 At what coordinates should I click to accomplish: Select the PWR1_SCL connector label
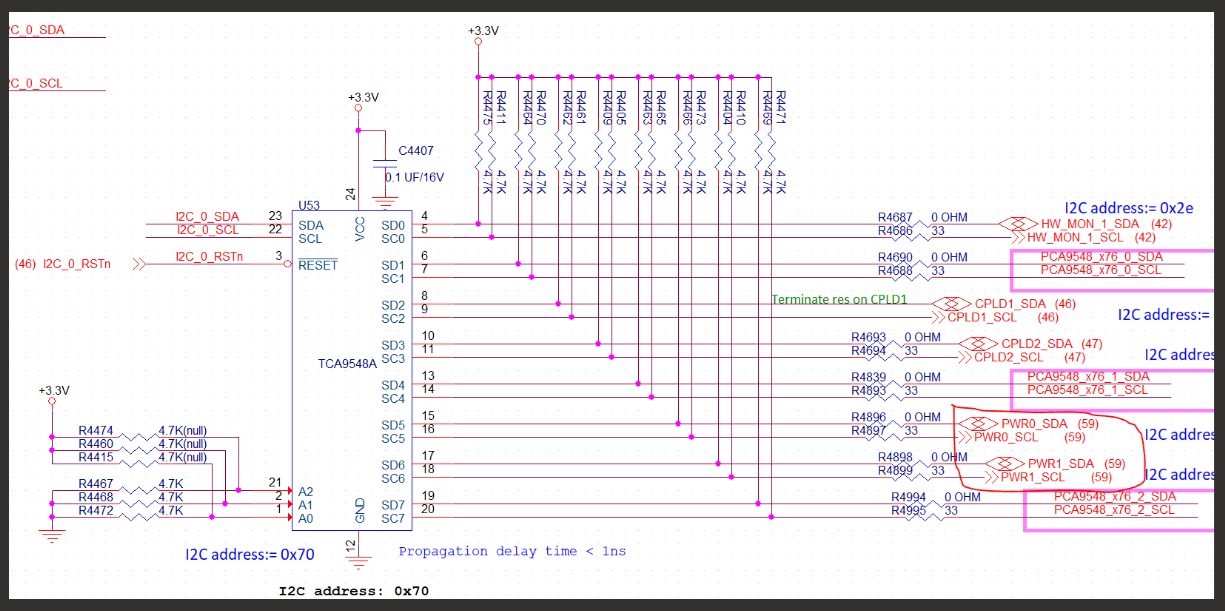(x=1033, y=477)
